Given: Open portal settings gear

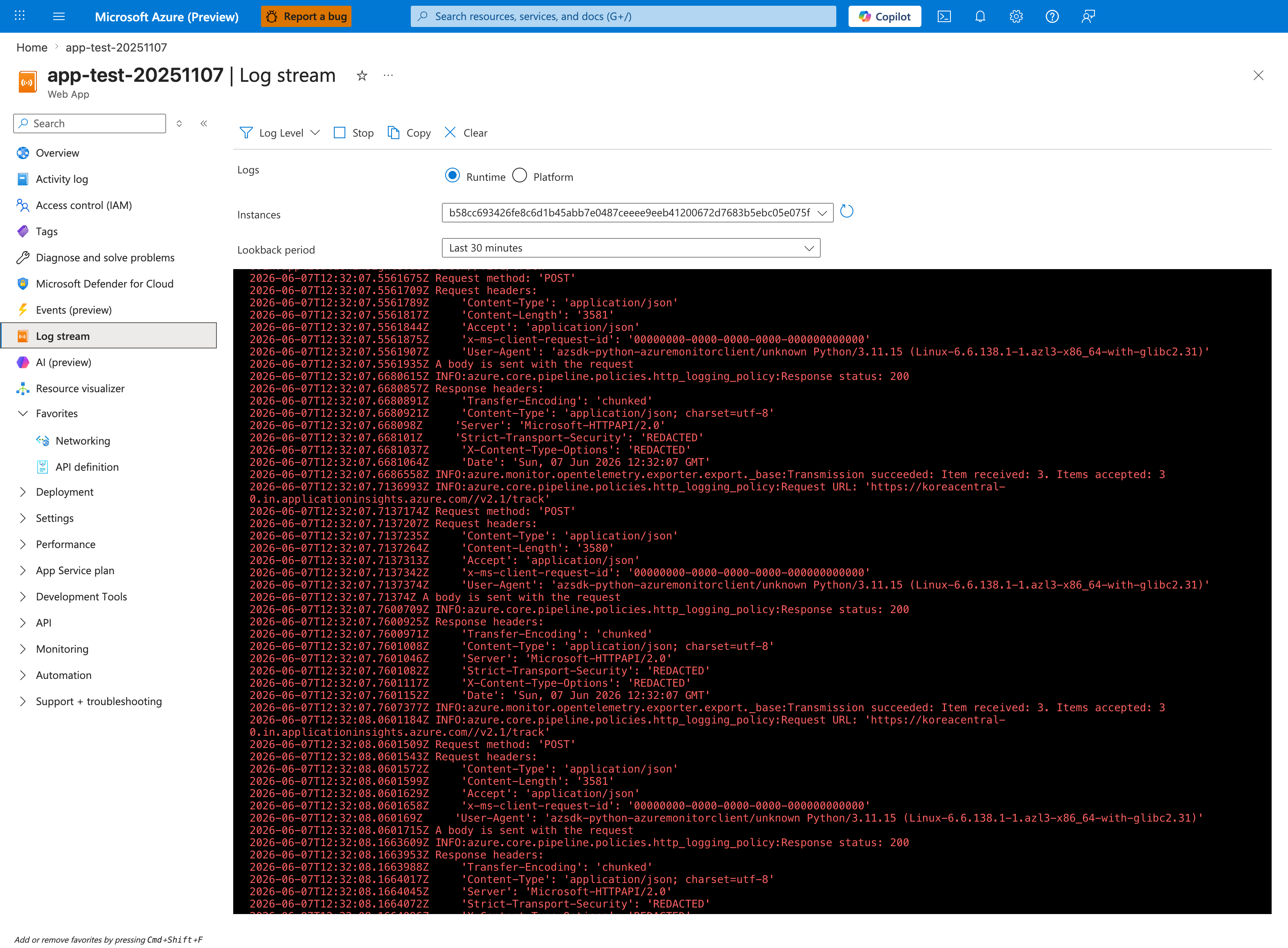Looking at the screenshot, I should pyautogui.click(x=1016, y=16).
